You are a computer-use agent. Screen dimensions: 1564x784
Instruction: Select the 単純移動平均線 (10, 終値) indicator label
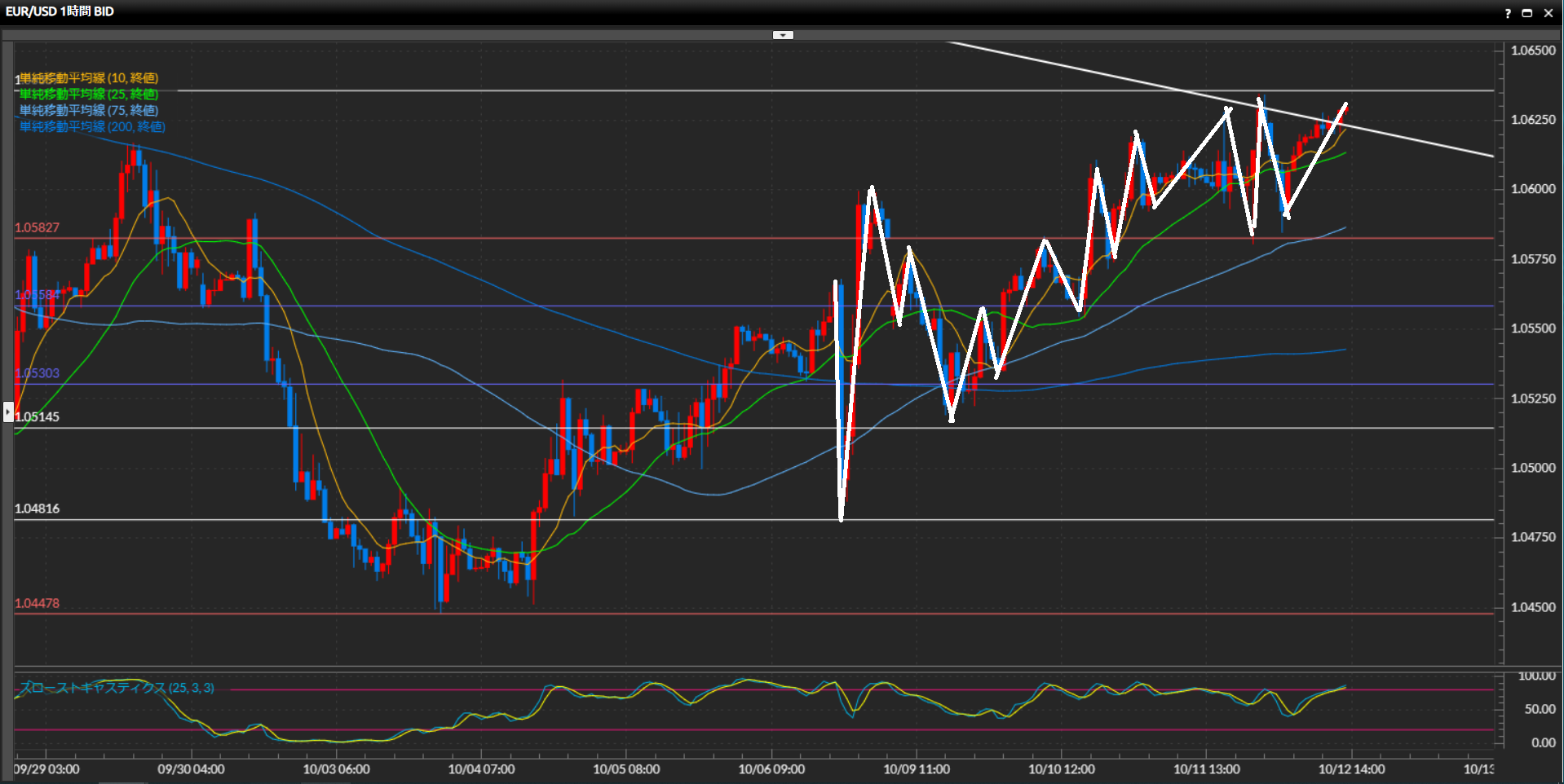tap(89, 78)
